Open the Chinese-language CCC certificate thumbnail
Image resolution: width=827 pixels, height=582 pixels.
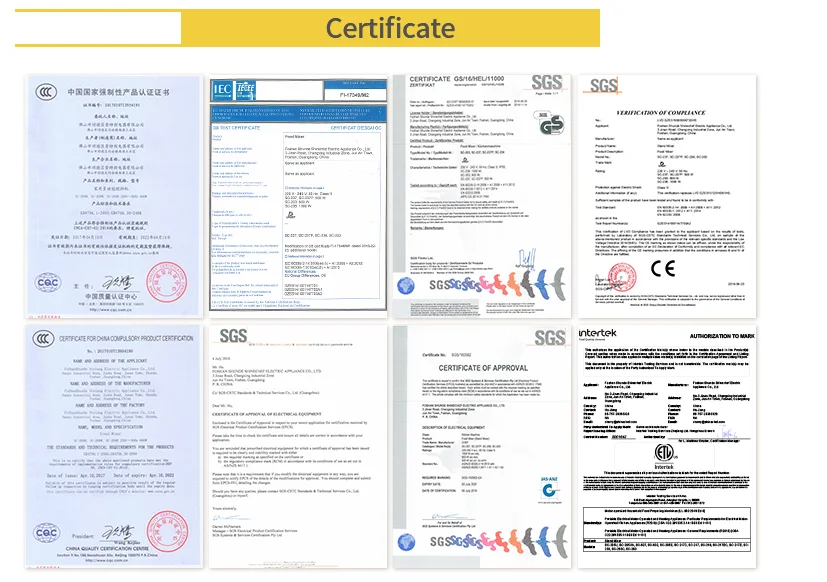[114, 196]
